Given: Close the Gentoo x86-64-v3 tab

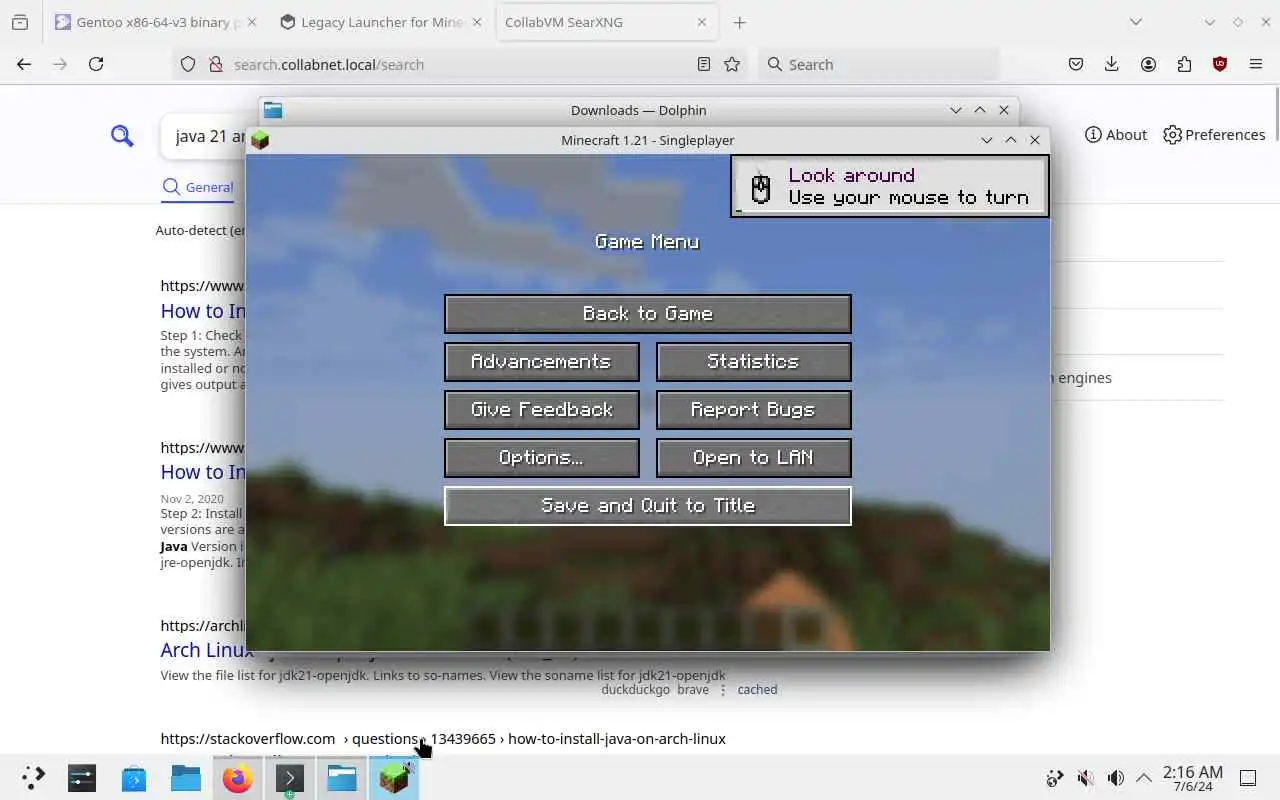Looking at the screenshot, I should [251, 22].
